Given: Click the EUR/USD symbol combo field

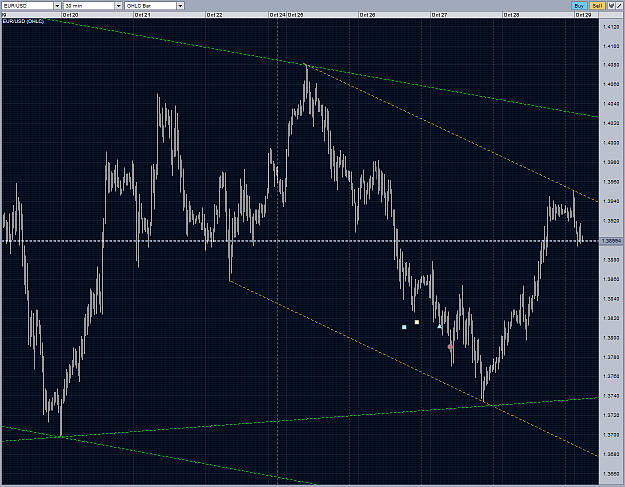Looking at the screenshot, I should [x=28, y=6].
